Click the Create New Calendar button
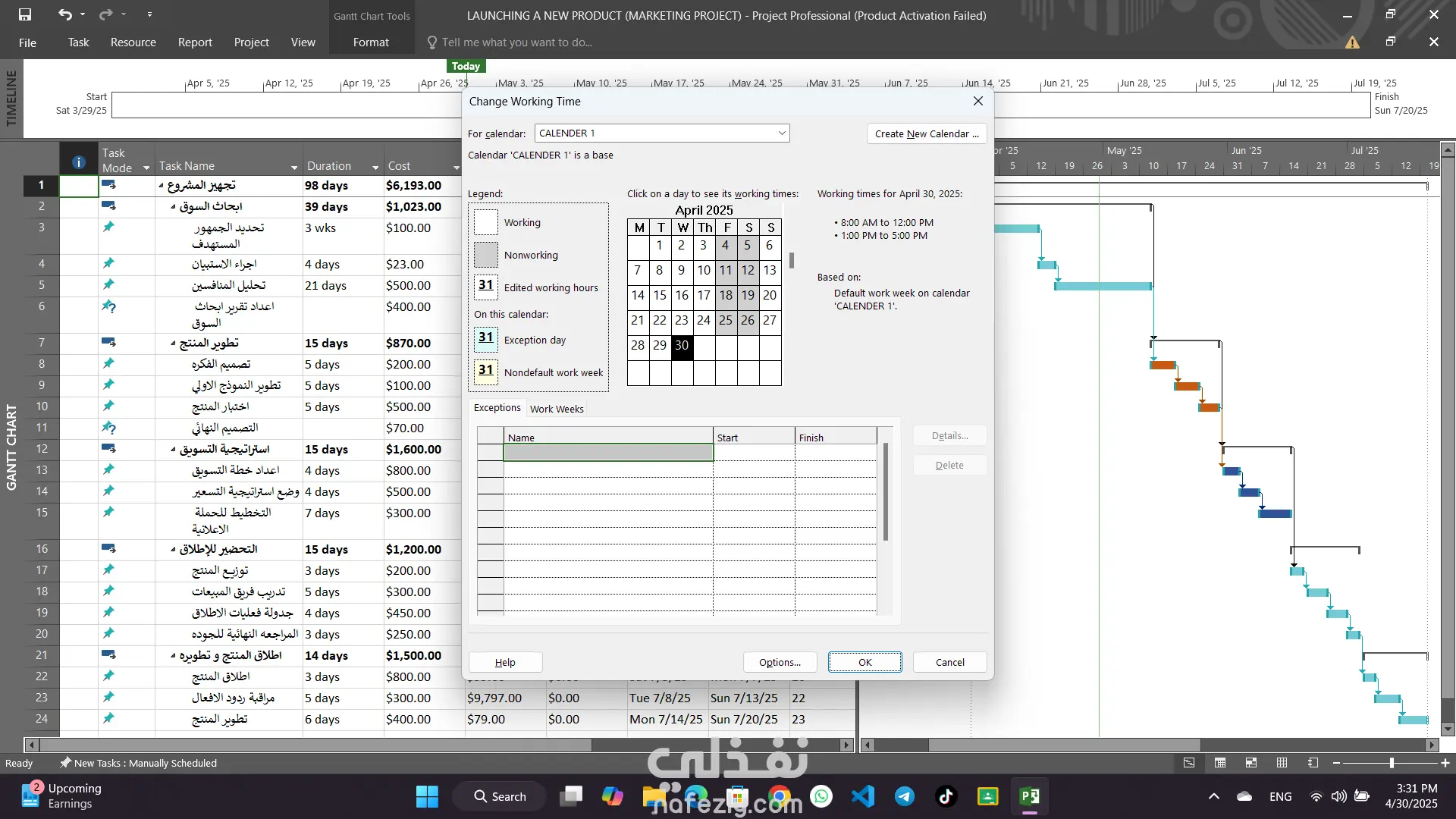 (x=926, y=133)
